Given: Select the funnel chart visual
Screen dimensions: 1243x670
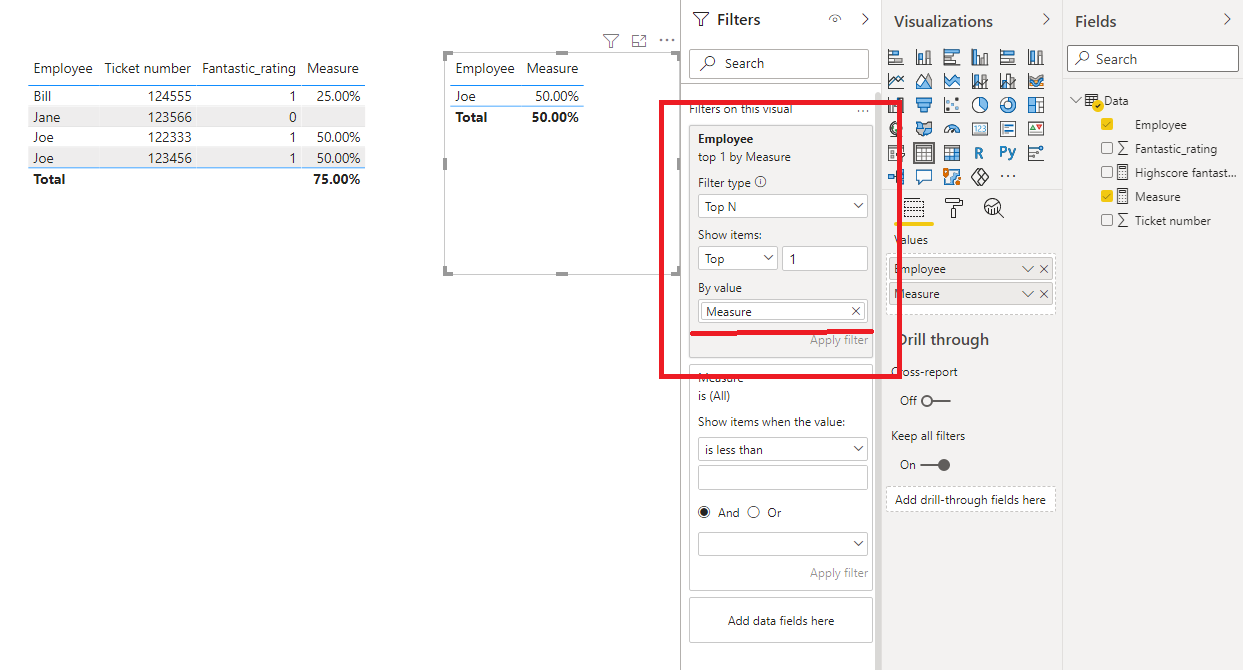Looking at the screenshot, I should pos(924,105).
